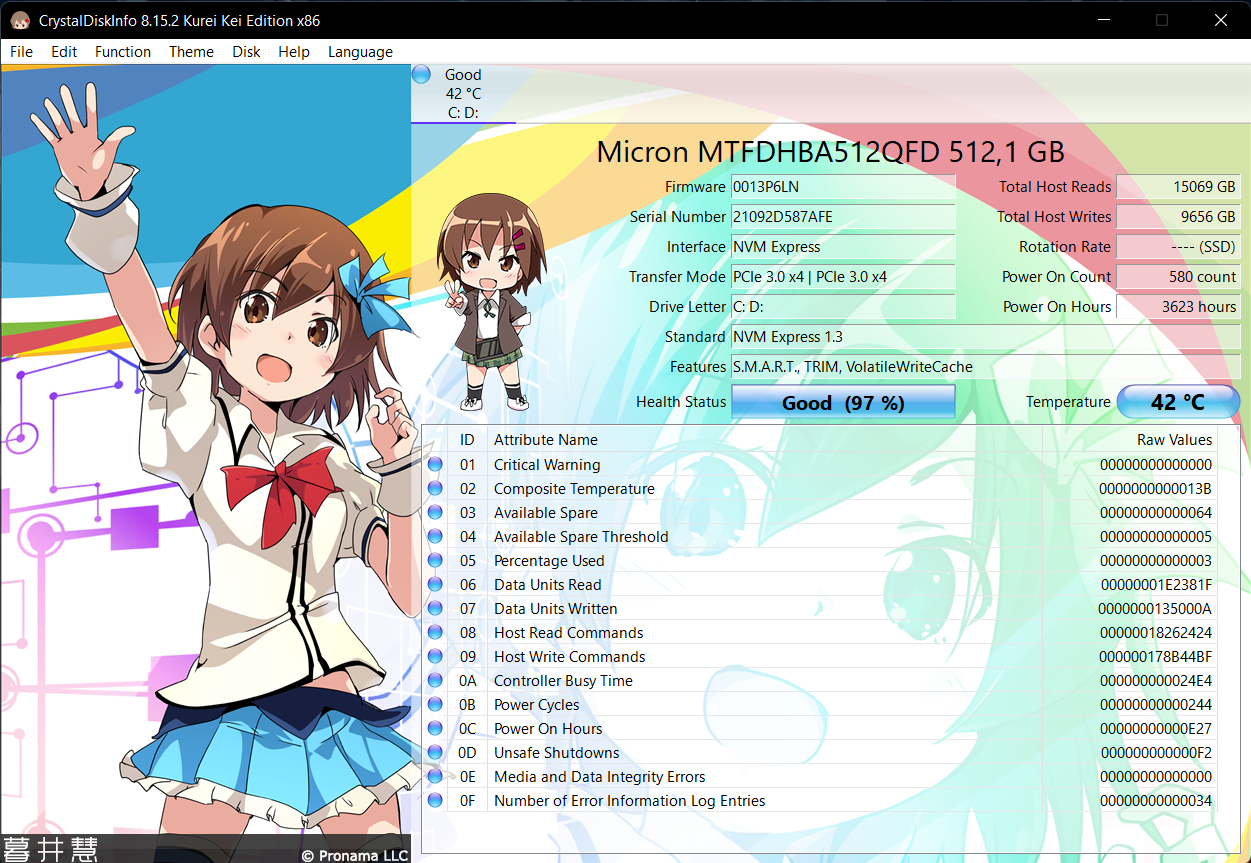This screenshot has height=863, width=1251.
Task: Click the 42 °C temperature button
Action: pos(1178,402)
